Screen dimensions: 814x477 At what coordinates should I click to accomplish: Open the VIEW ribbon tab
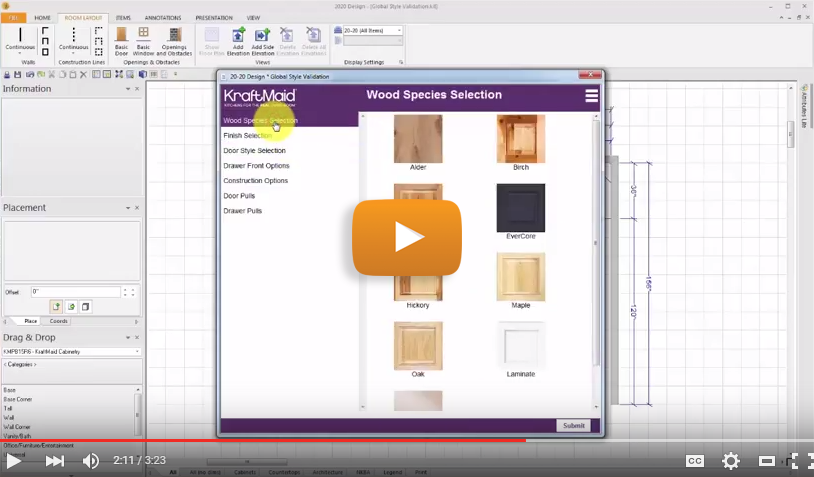pos(253,18)
